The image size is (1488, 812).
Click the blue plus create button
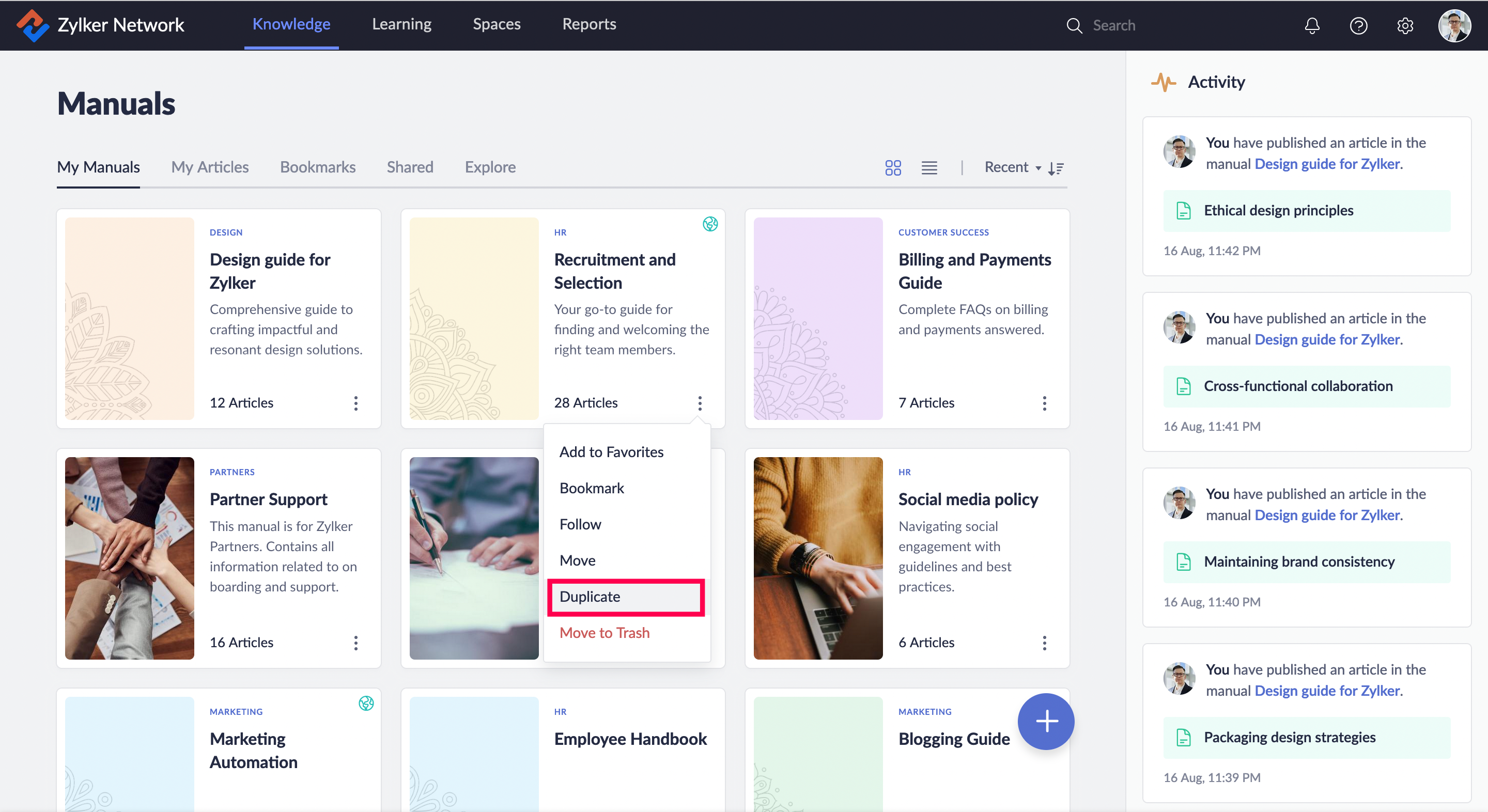(x=1046, y=721)
